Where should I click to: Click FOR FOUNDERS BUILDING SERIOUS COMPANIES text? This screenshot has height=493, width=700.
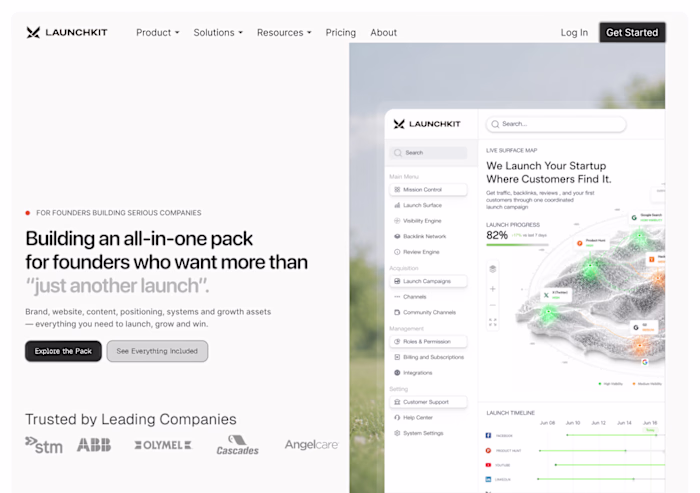point(119,213)
